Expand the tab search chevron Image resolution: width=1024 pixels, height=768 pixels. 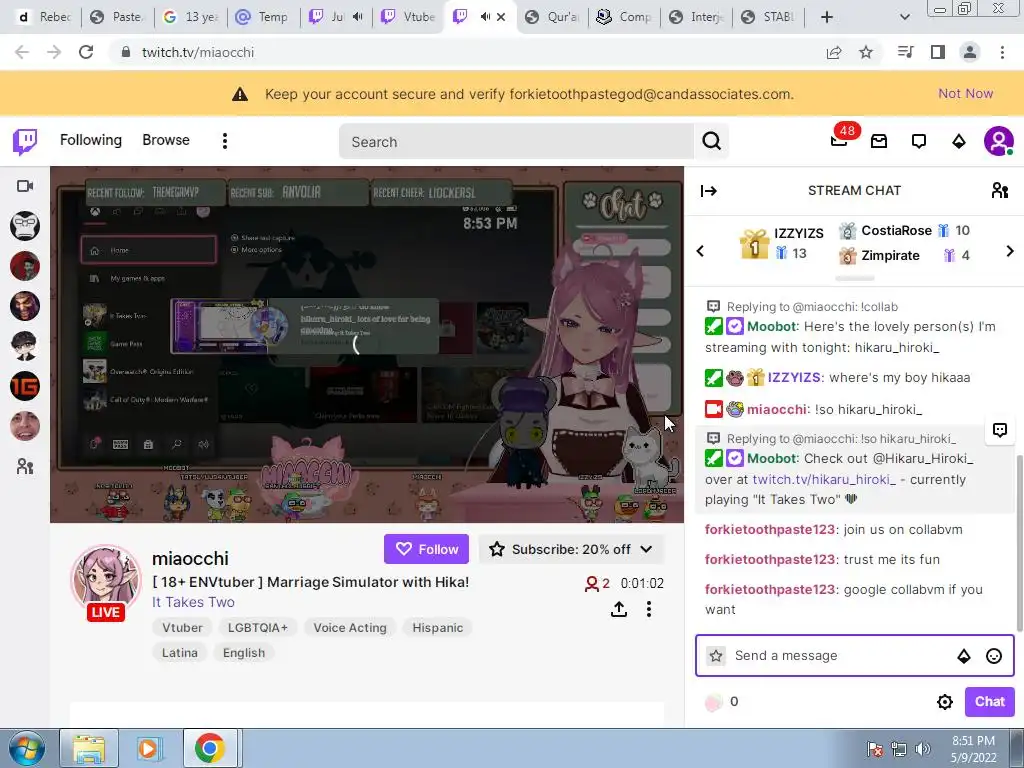pos(904,17)
